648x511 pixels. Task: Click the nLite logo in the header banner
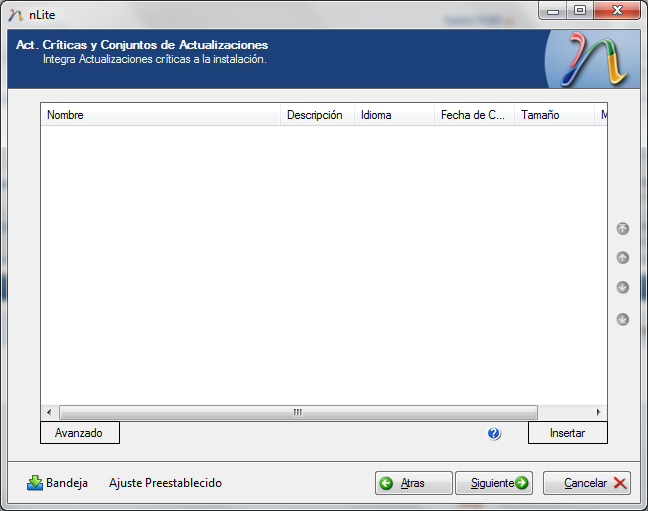(595, 59)
